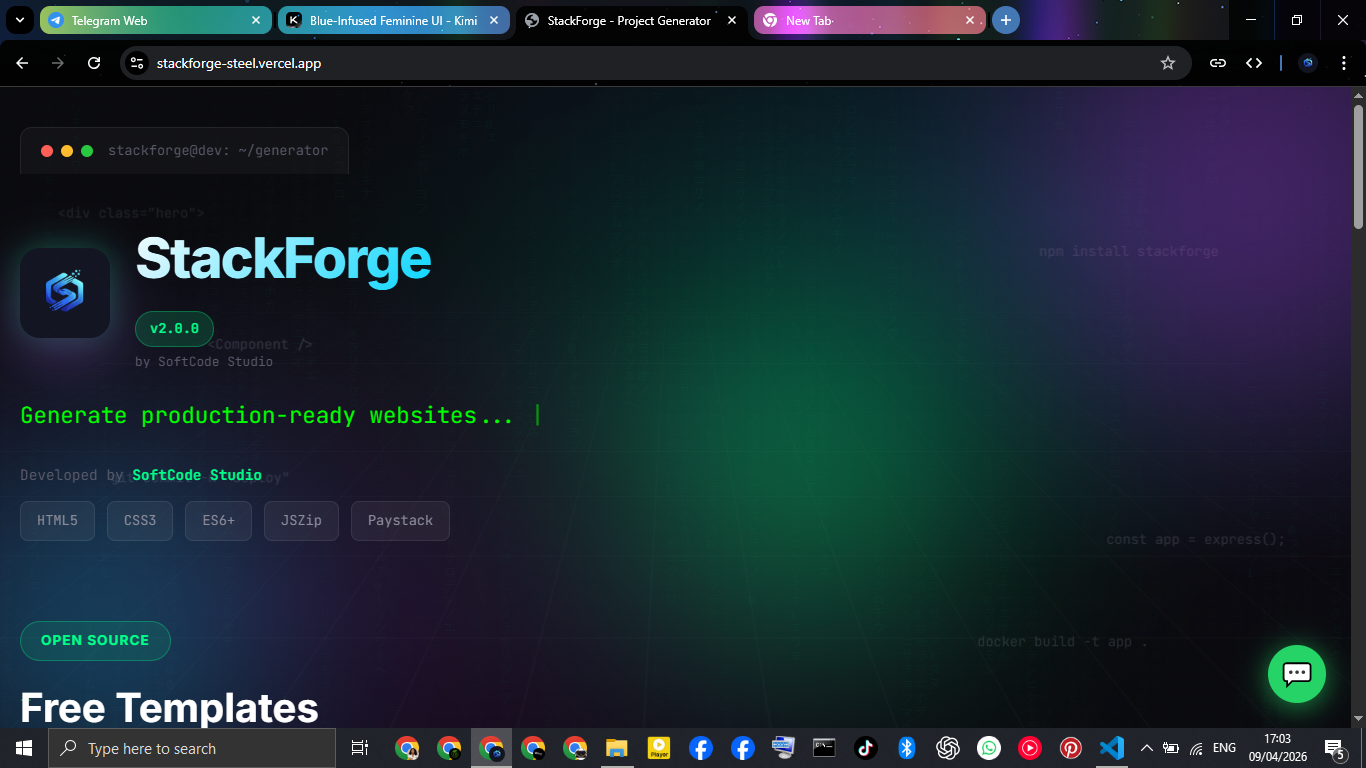Image resolution: width=1366 pixels, height=768 pixels.
Task: Click the copy link icon in the toolbar
Action: (1217, 62)
